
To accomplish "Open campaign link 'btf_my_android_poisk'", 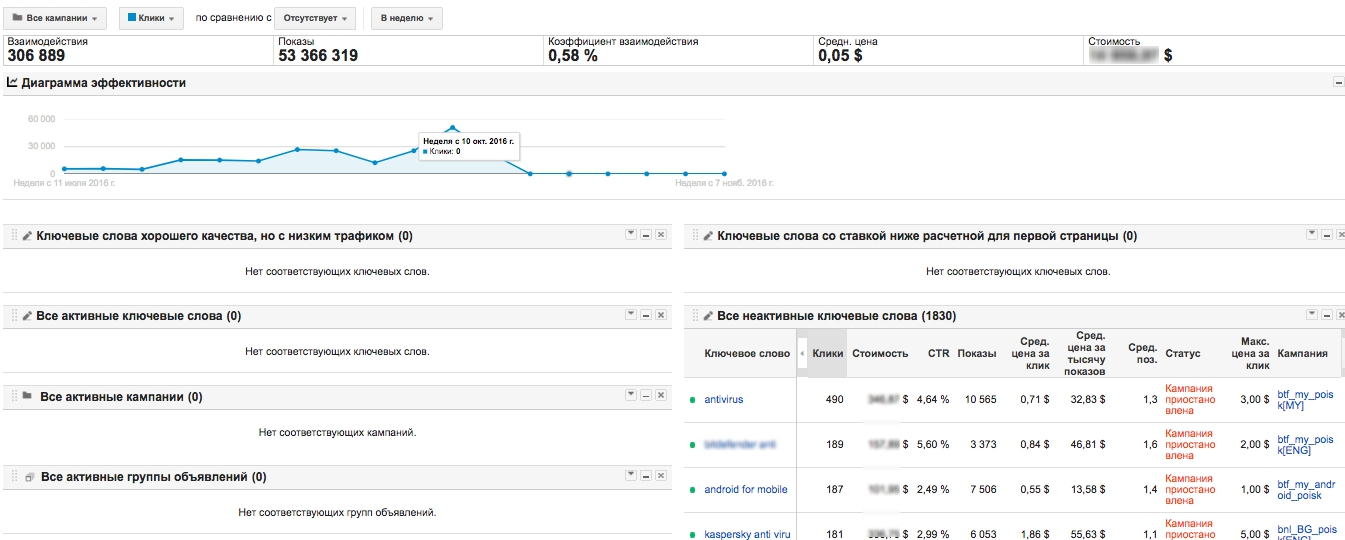I will 1305,489.
